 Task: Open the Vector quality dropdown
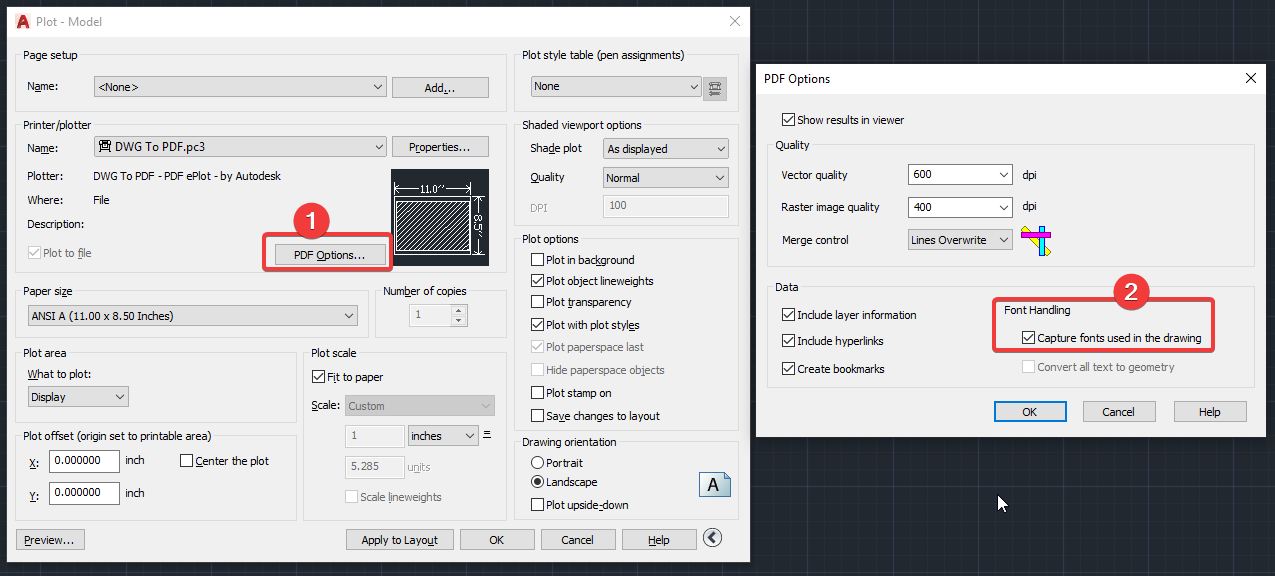[x=1003, y=174]
